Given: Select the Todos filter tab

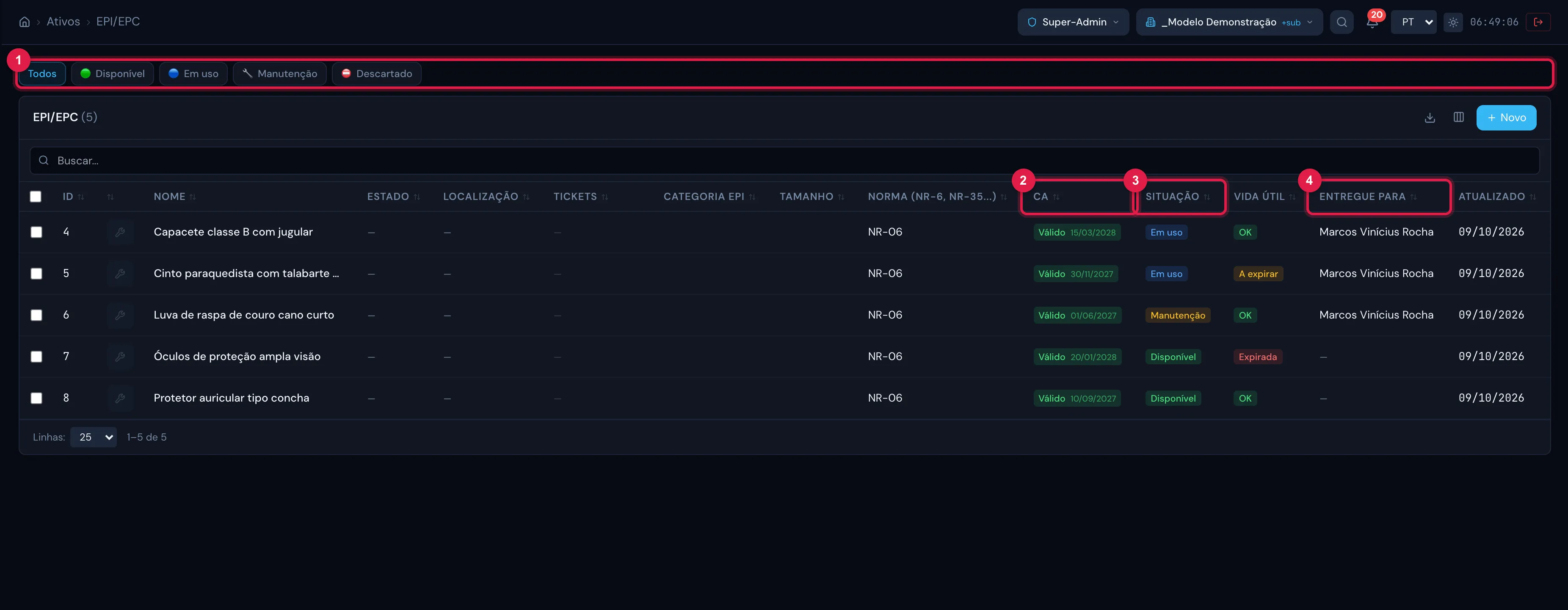Looking at the screenshot, I should coord(42,74).
